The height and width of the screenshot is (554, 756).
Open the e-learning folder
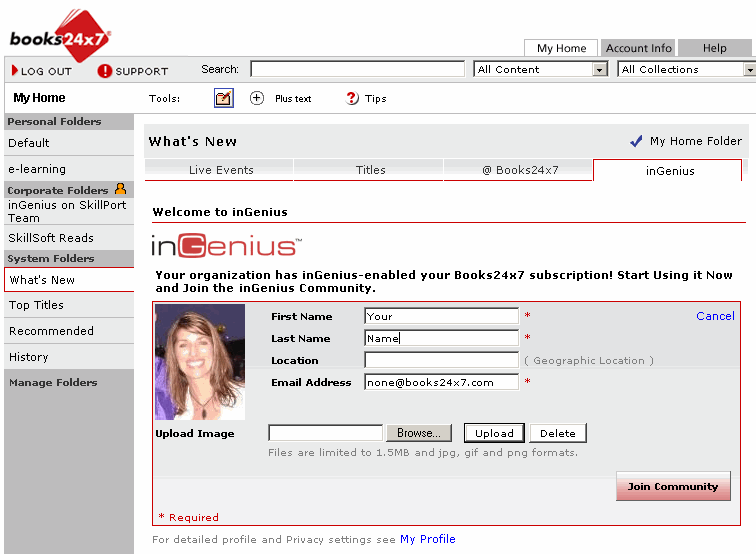point(69,169)
